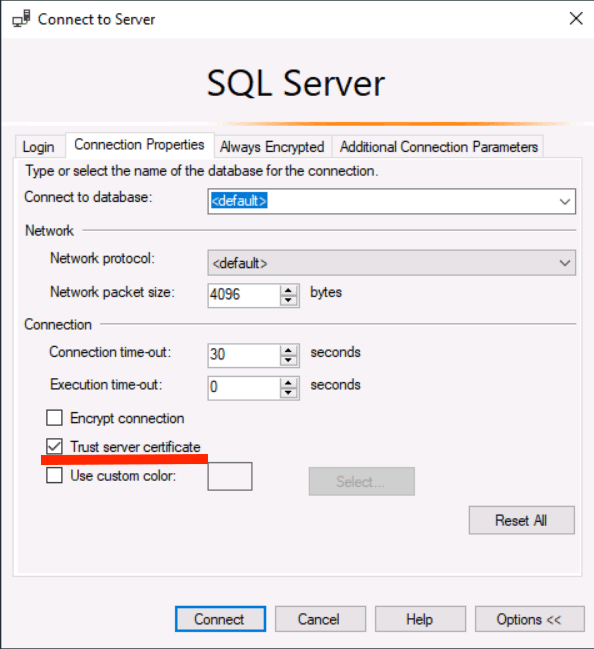Click the bytes unit text
Viewport: 594px width, 649px height.
click(x=326, y=292)
